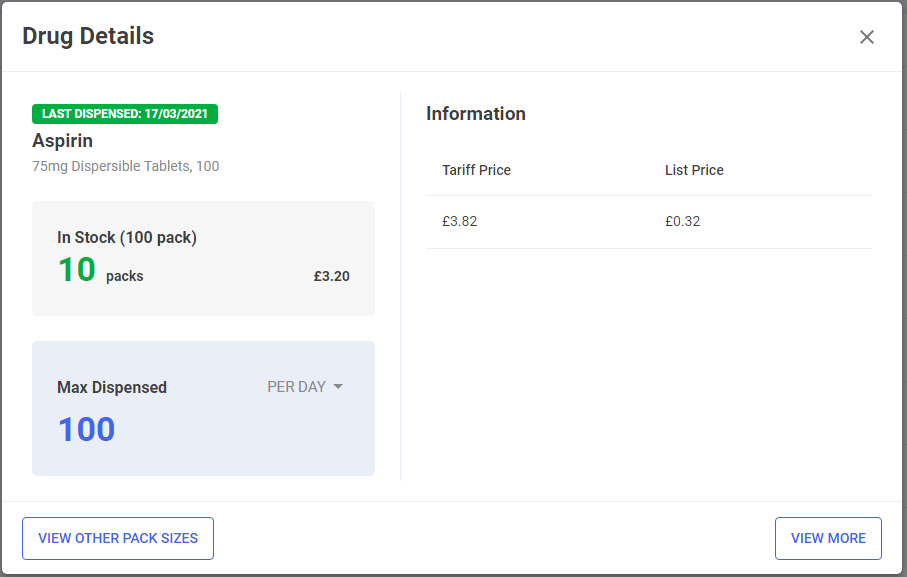The height and width of the screenshot is (577, 907).
Task: Click the £3.20 stock value
Action: click(331, 276)
